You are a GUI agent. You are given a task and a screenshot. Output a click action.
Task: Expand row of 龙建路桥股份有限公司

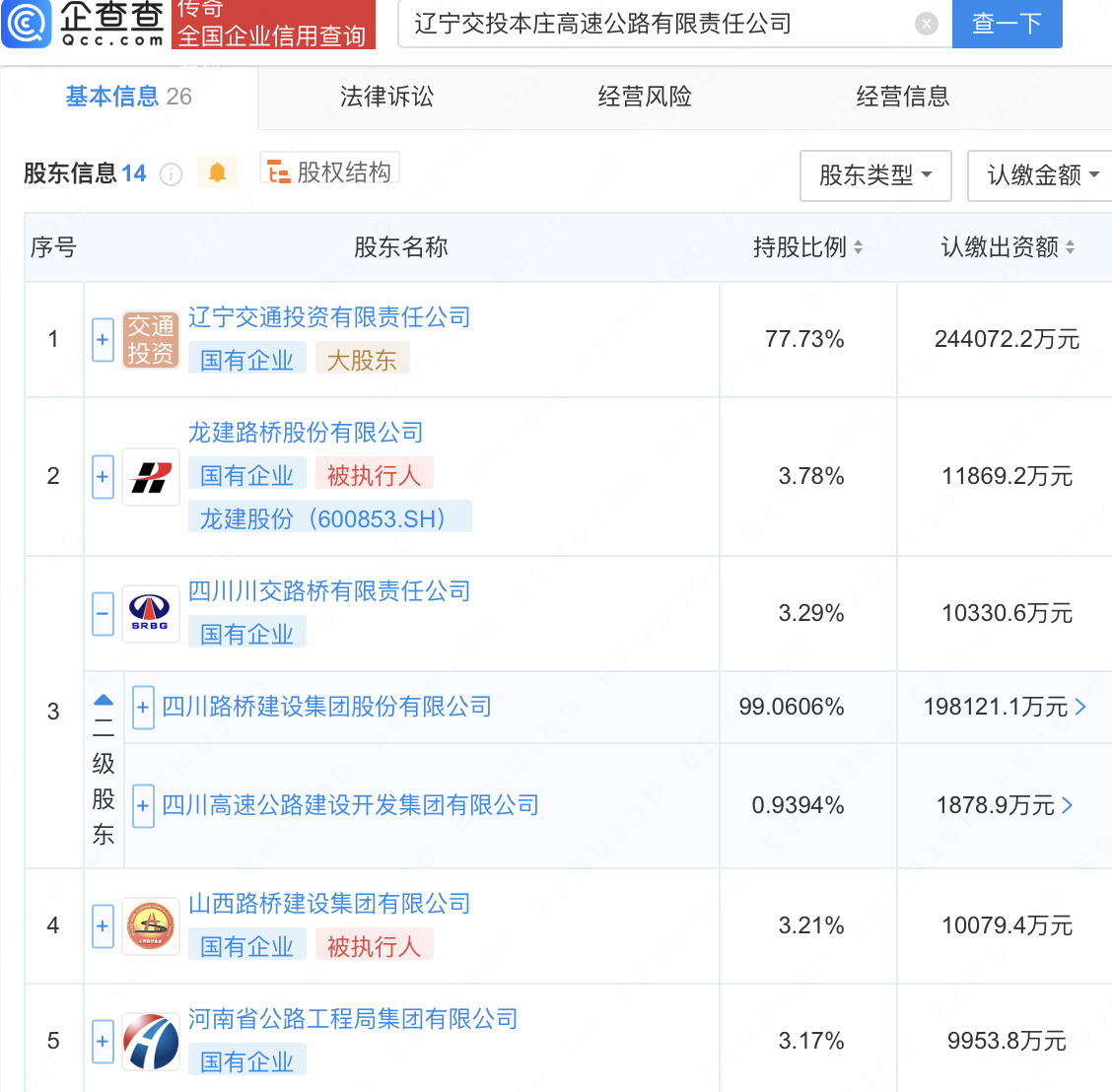pos(103,476)
